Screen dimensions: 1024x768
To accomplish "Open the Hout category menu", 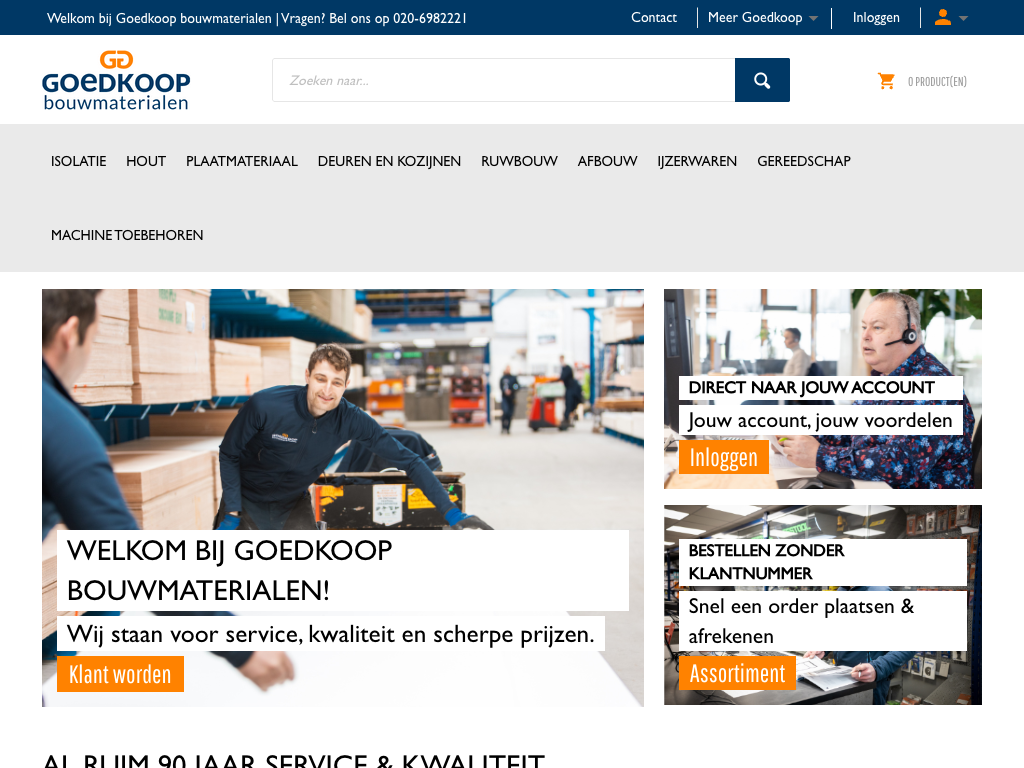I will coord(146,161).
